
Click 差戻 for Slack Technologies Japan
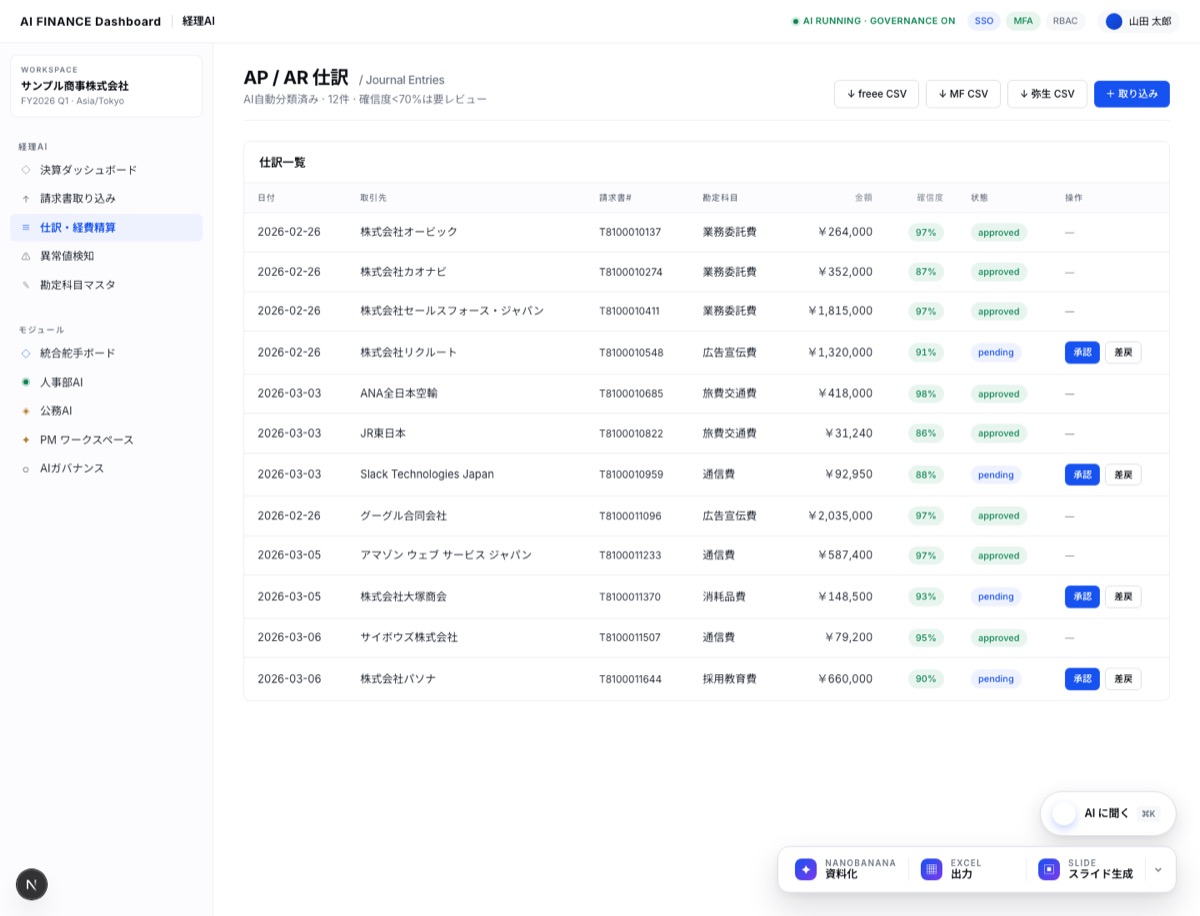click(x=1123, y=475)
